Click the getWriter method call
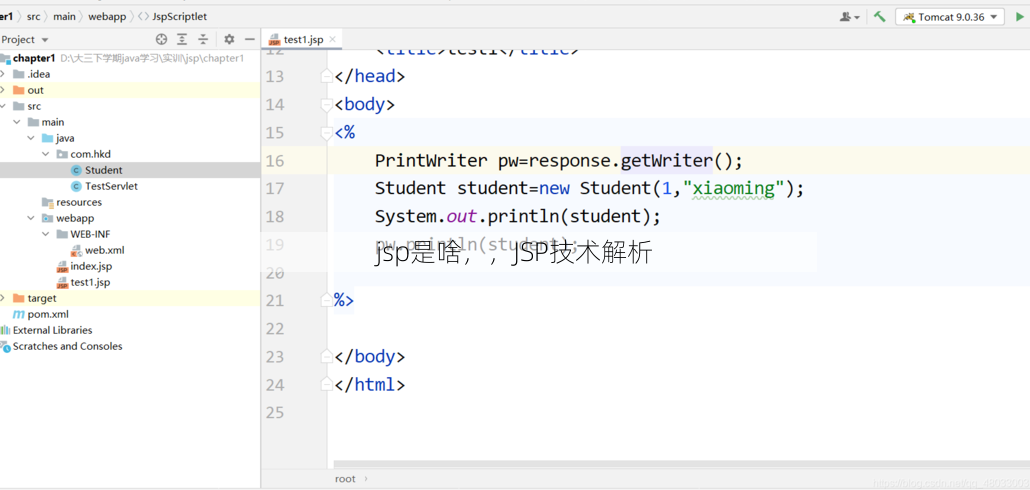The width and height of the screenshot is (1030, 490). (667, 160)
